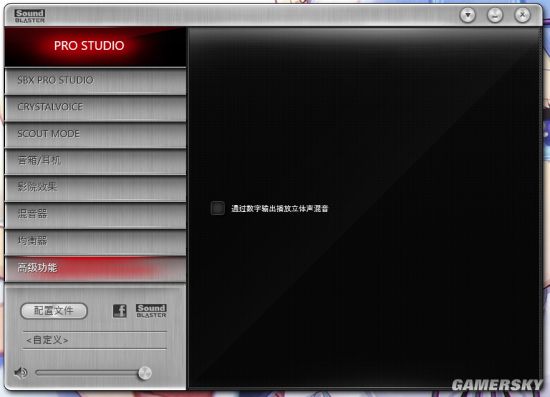Click the master volume slider knob

point(145,373)
